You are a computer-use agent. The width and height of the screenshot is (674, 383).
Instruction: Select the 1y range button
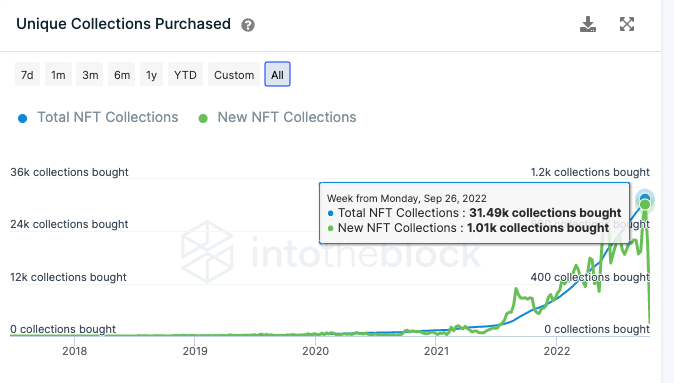pos(151,74)
